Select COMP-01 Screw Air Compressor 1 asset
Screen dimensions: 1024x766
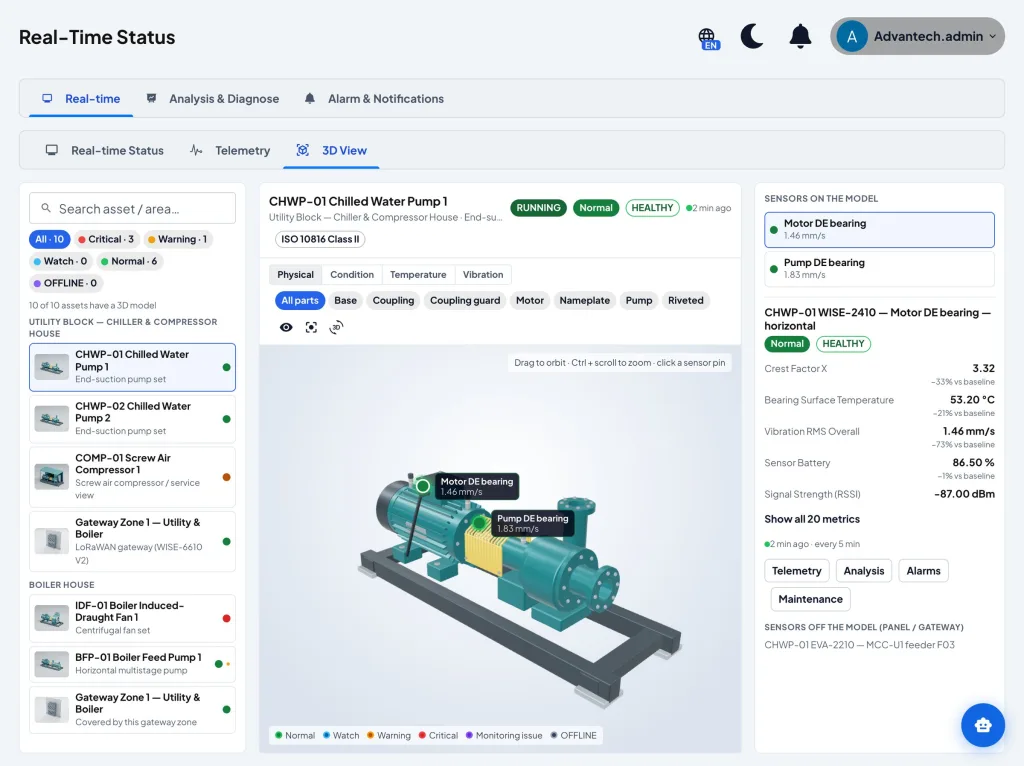(133, 477)
